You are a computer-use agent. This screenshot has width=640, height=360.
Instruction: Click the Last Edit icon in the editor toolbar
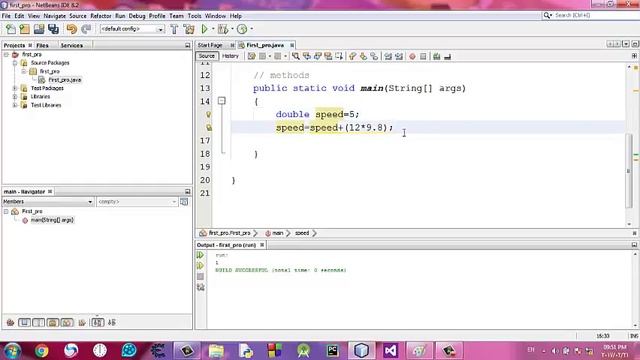click(251, 56)
